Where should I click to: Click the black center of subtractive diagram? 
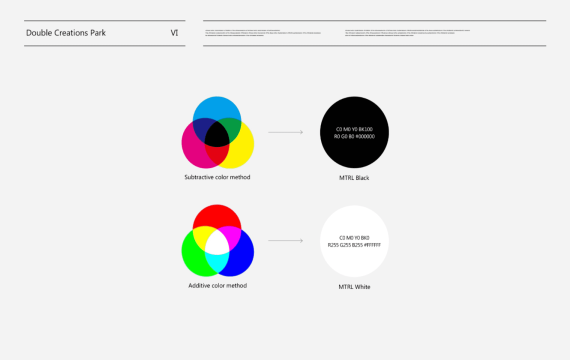pos(217,134)
